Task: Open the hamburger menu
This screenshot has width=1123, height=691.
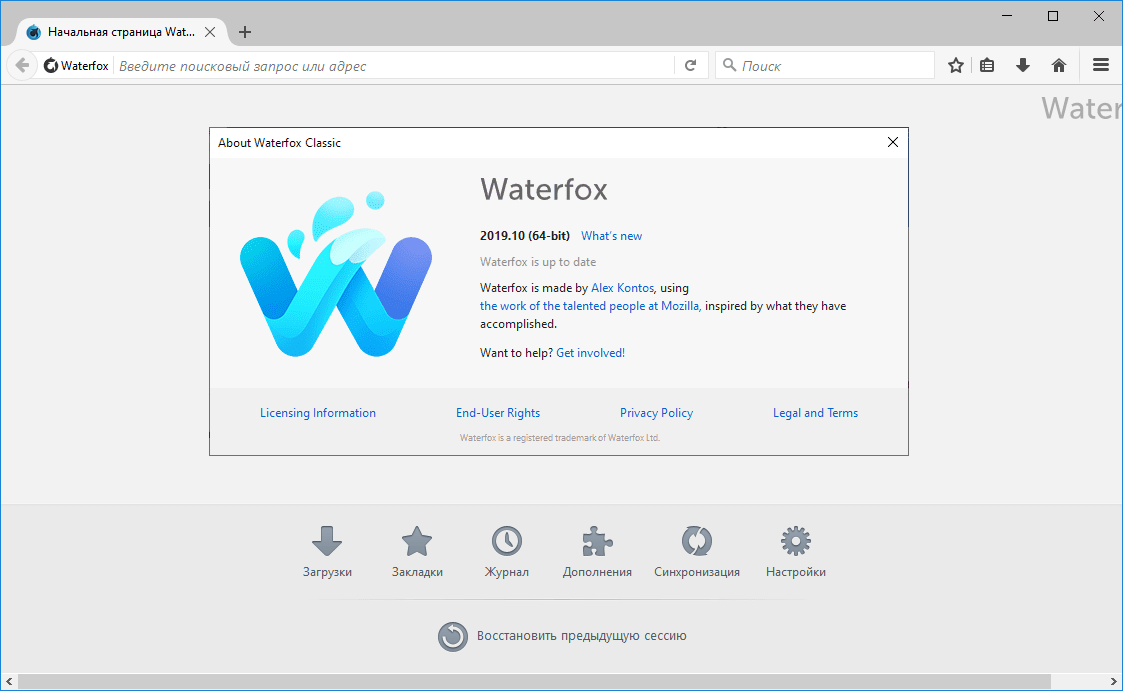Action: [x=1101, y=65]
